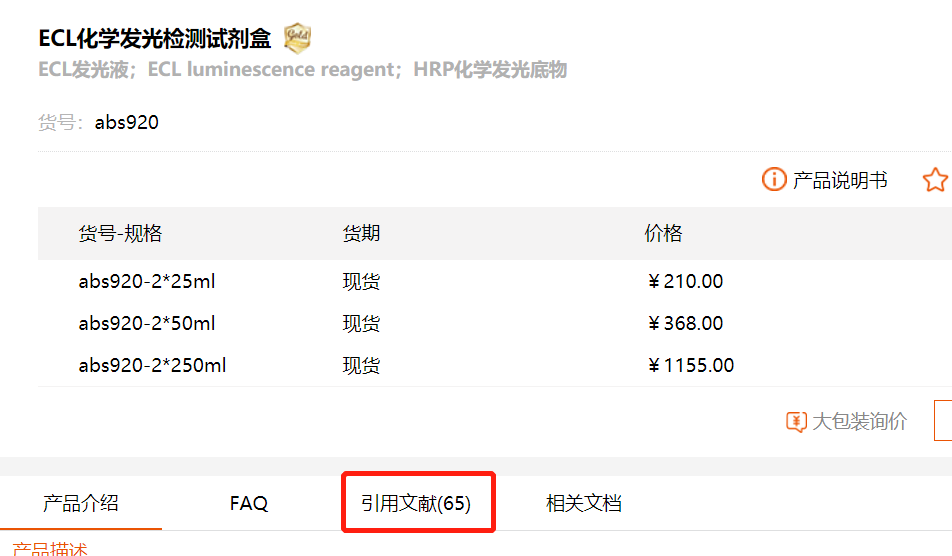Go to the 相关文档 tab
The width and height of the screenshot is (952, 556).
coord(584,503)
